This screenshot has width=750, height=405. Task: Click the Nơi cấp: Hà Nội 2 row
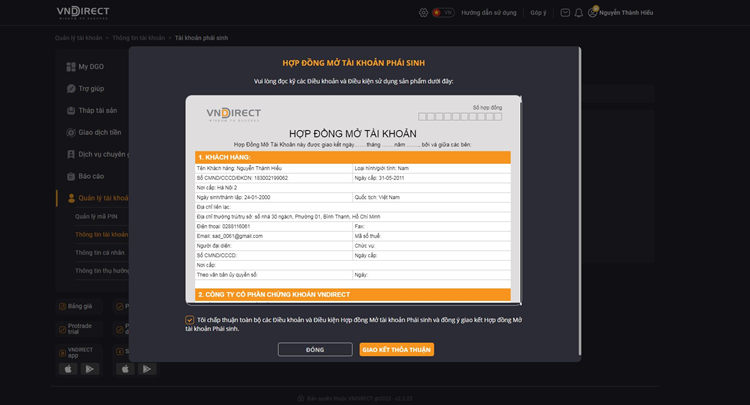coord(353,188)
